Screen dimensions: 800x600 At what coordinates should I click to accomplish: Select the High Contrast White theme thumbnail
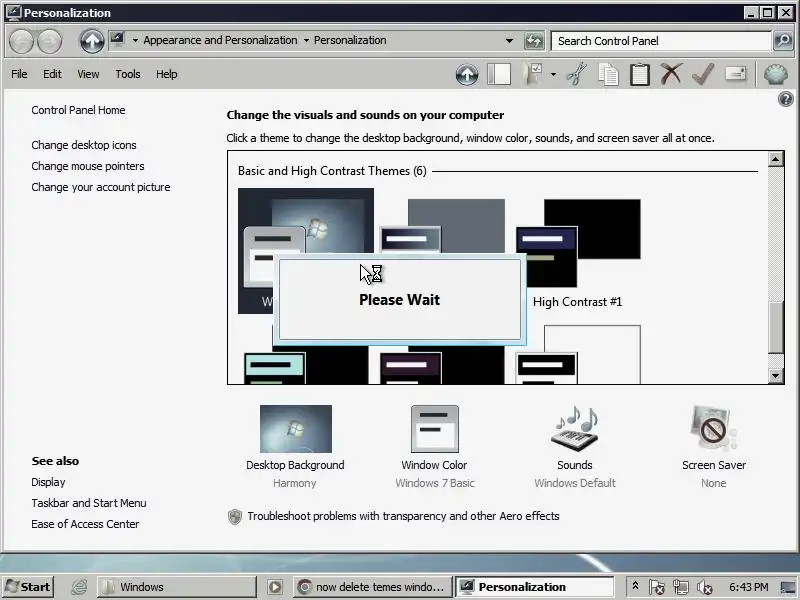tap(578, 355)
